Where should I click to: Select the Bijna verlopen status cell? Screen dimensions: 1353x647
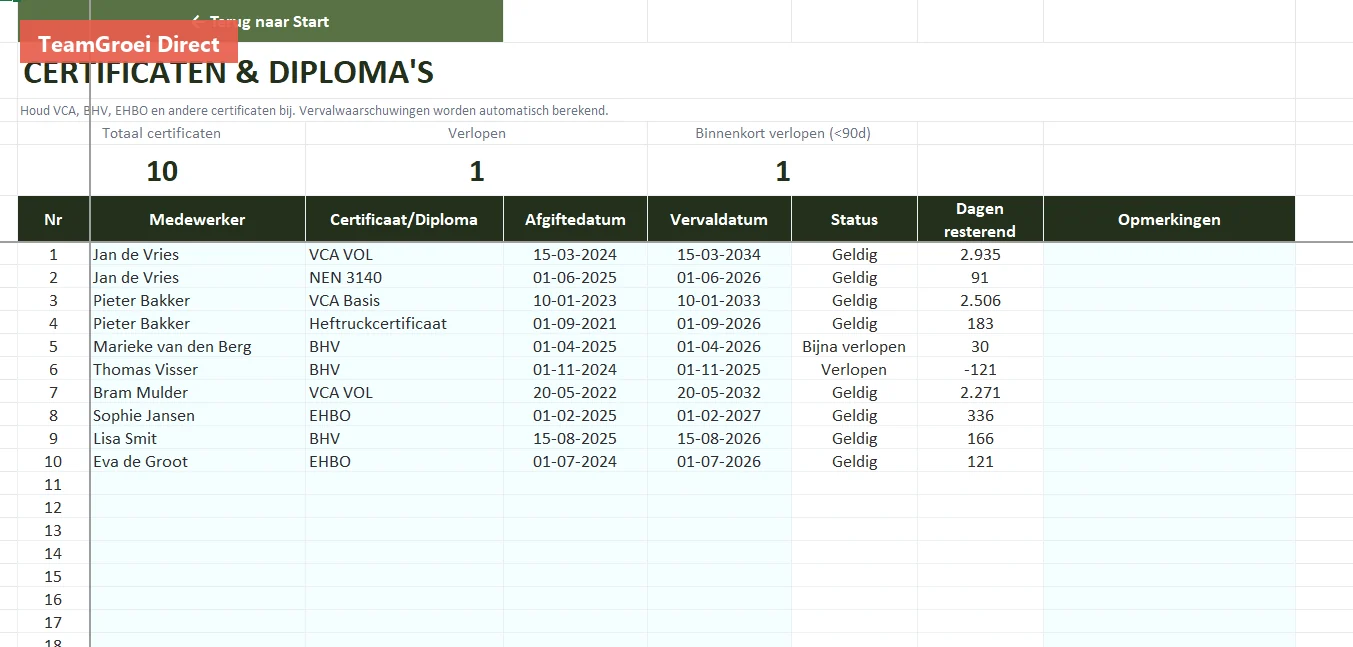tap(854, 346)
